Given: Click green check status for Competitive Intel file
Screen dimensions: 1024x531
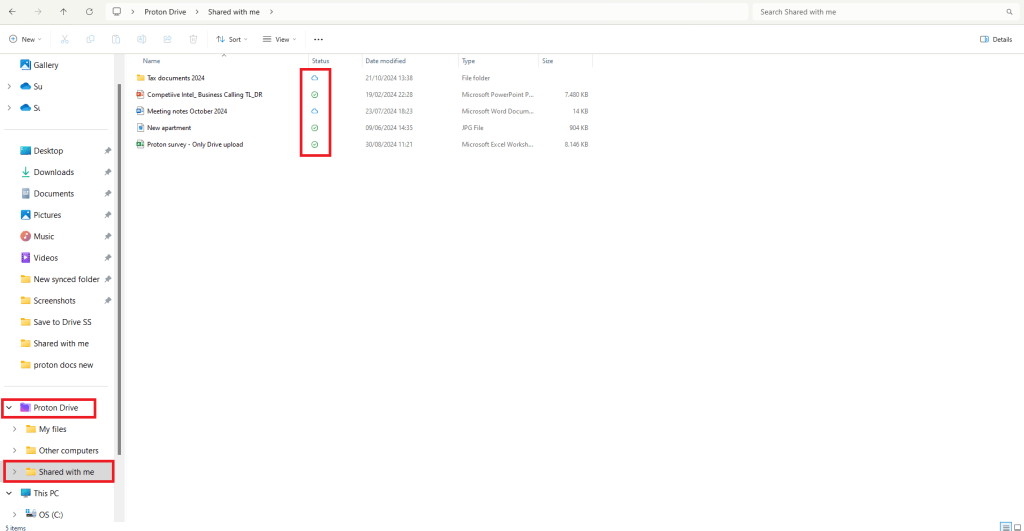Looking at the screenshot, I should coord(315,95).
